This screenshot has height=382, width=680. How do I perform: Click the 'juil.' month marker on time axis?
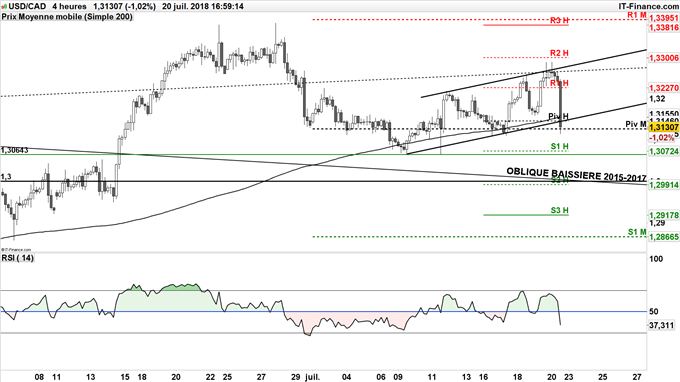click(313, 377)
